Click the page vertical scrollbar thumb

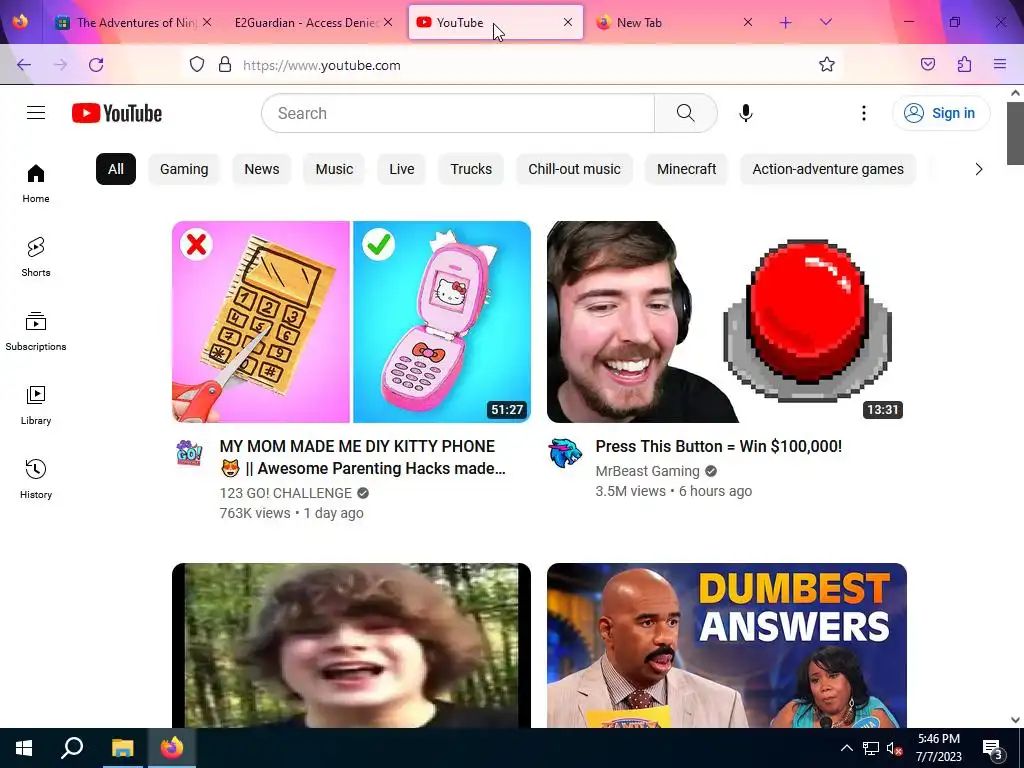[x=1015, y=133]
